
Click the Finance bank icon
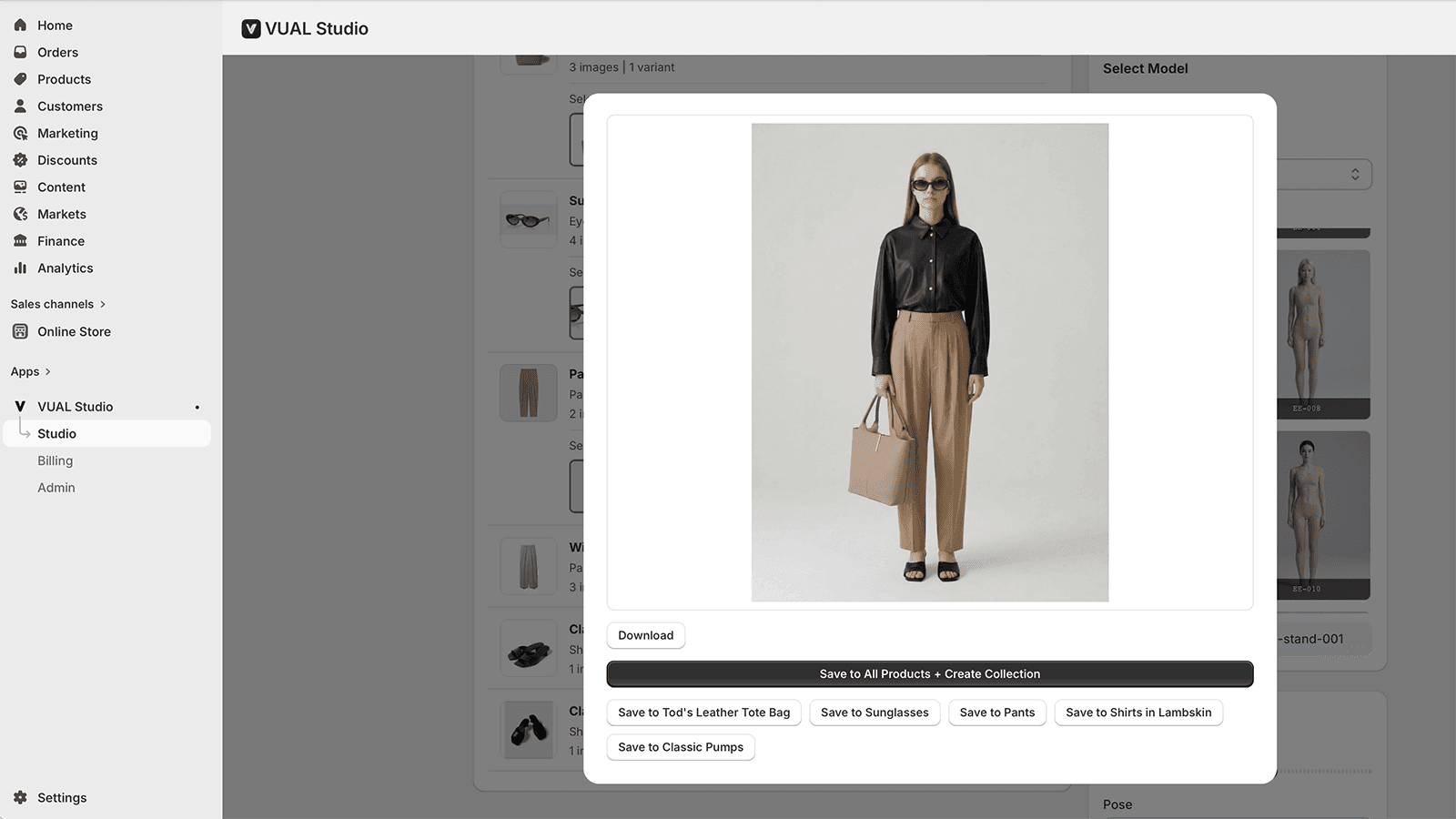coord(20,241)
